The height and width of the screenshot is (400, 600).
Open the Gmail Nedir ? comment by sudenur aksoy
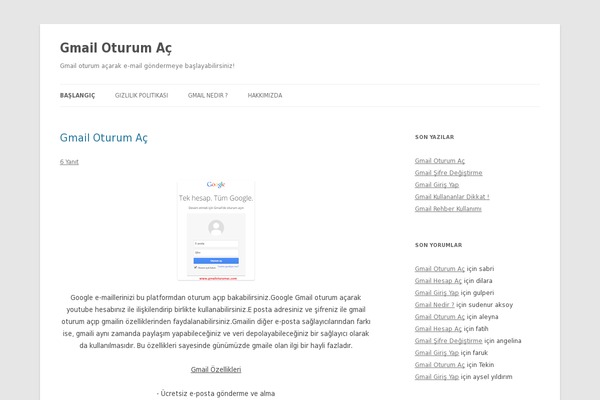pos(435,305)
